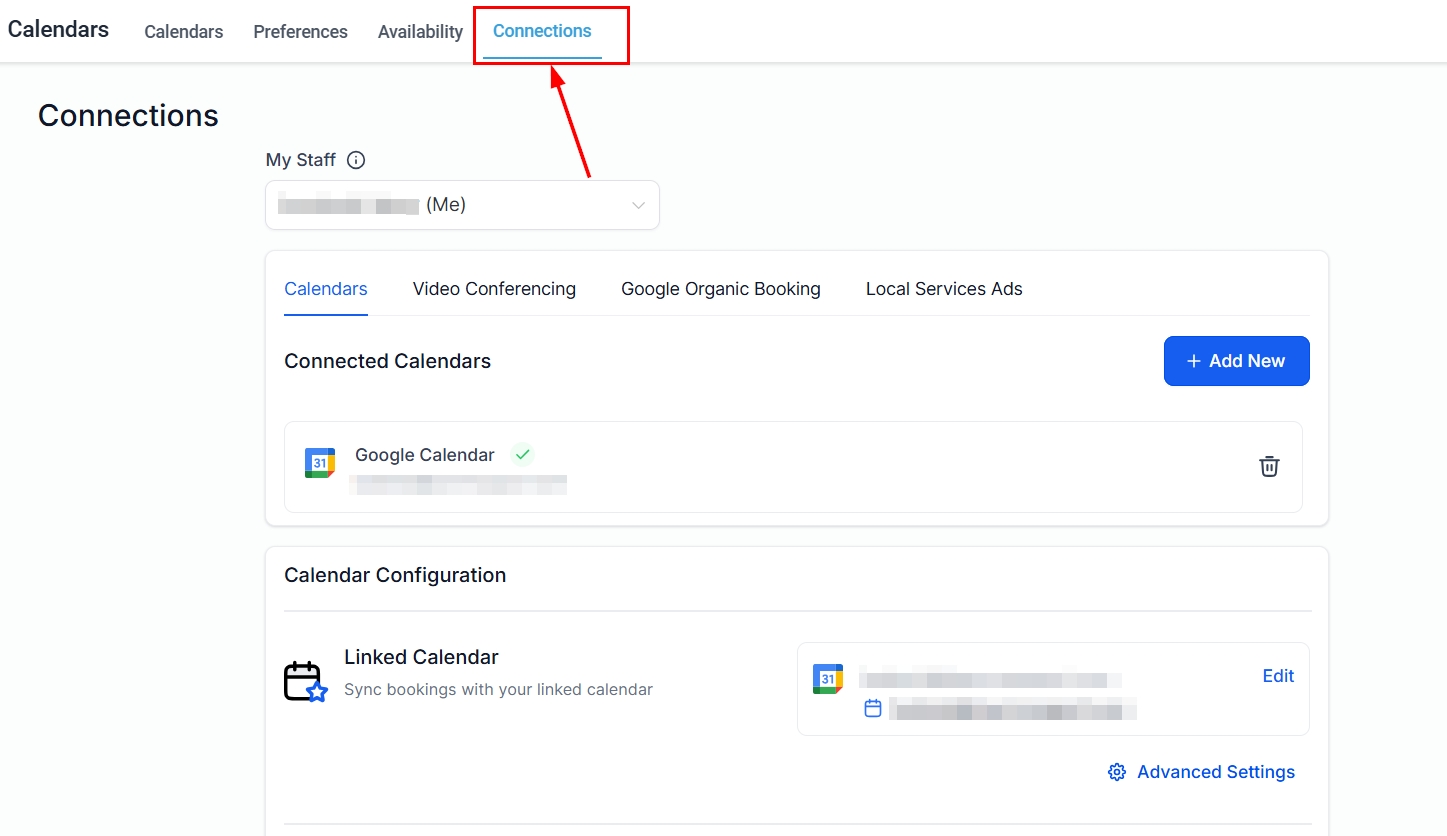The width and height of the screenshot is (1447, 836).
Task: Switch to the Video Conferencing tab
Action: 494,289
